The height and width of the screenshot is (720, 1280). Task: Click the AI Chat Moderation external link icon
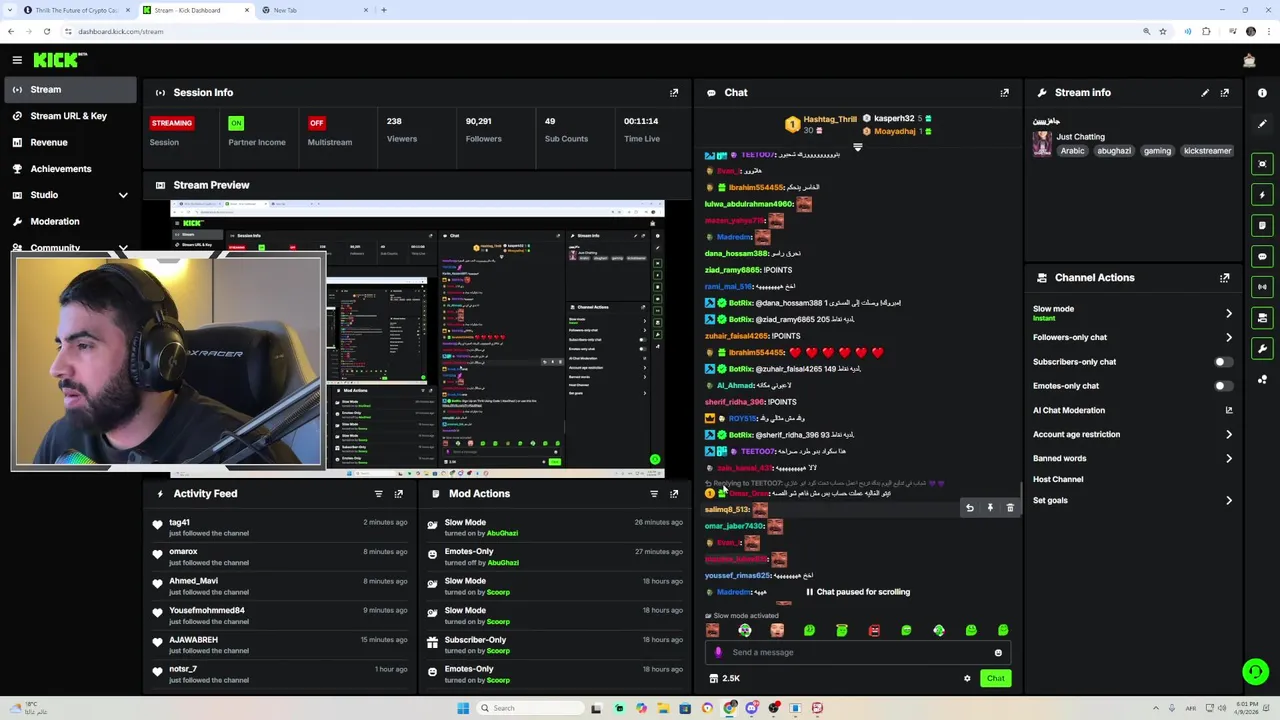tap(1229, 410)
